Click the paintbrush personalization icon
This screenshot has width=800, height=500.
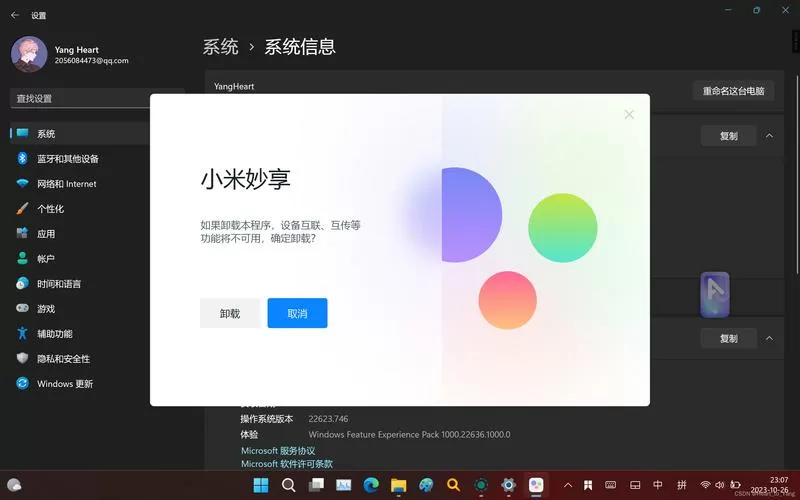coord(22,208)
